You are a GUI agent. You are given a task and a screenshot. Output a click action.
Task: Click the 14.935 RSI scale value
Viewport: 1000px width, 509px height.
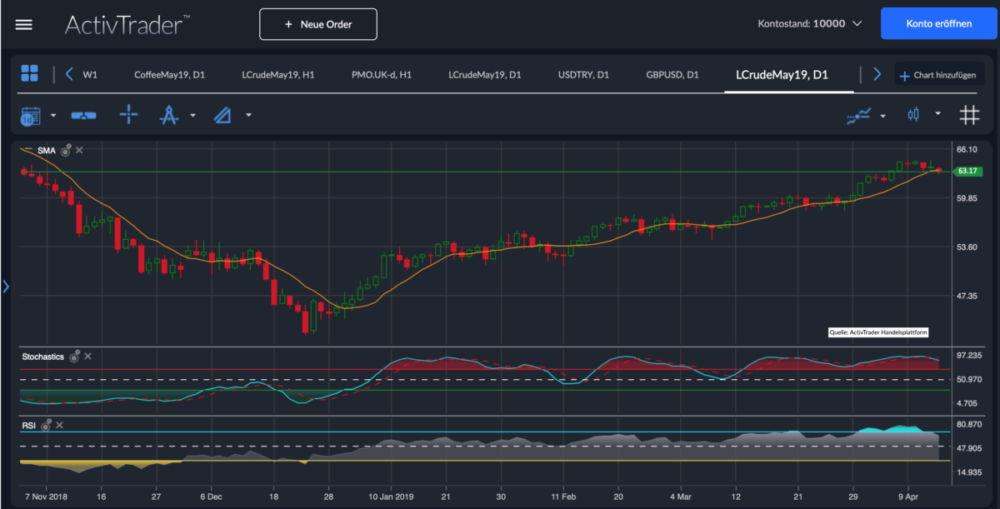coord(969,472)
